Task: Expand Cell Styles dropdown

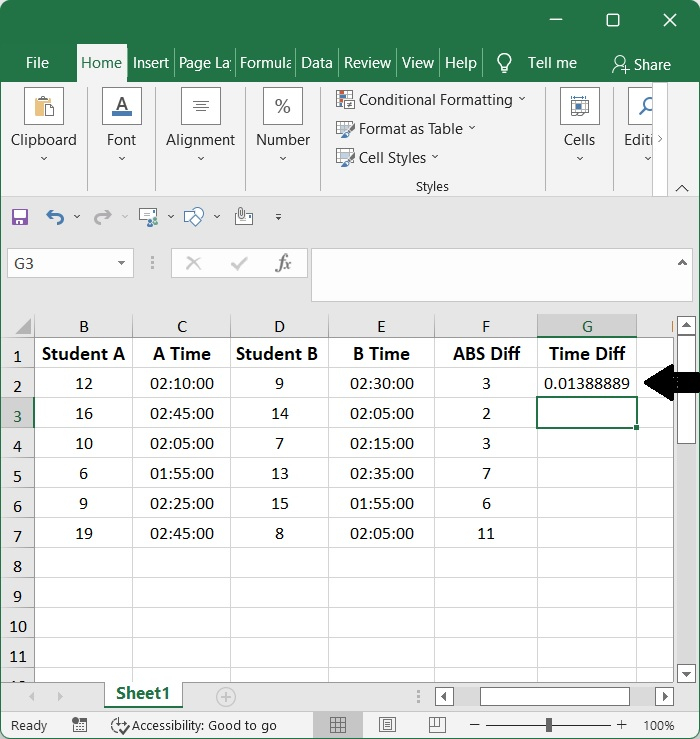Action: point(435,156)
